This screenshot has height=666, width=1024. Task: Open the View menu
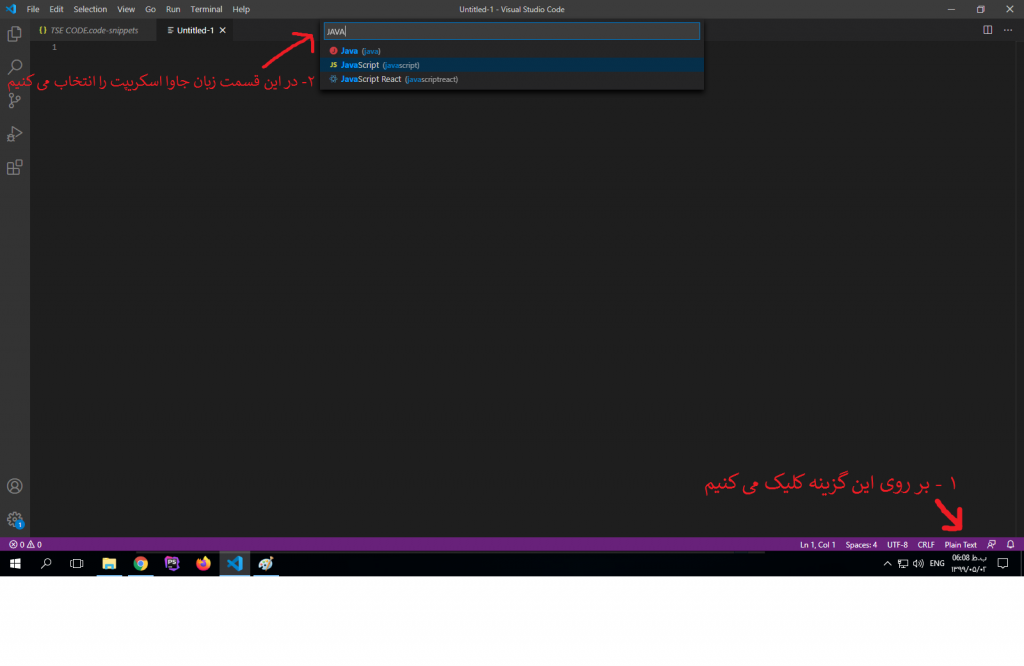(126, 9)
